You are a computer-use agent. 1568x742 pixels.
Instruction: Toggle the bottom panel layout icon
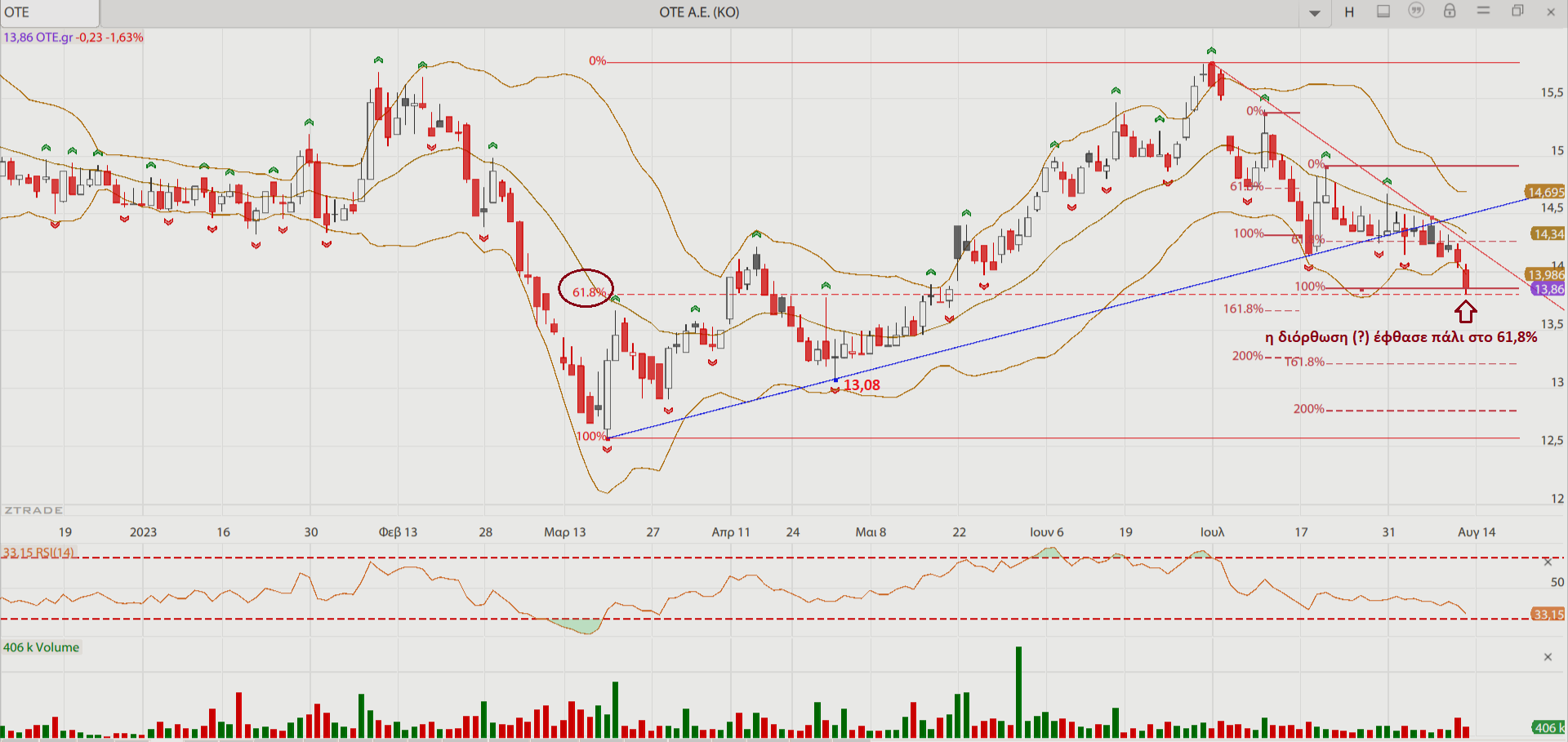pyautogui.click(x=1383, y=11)
